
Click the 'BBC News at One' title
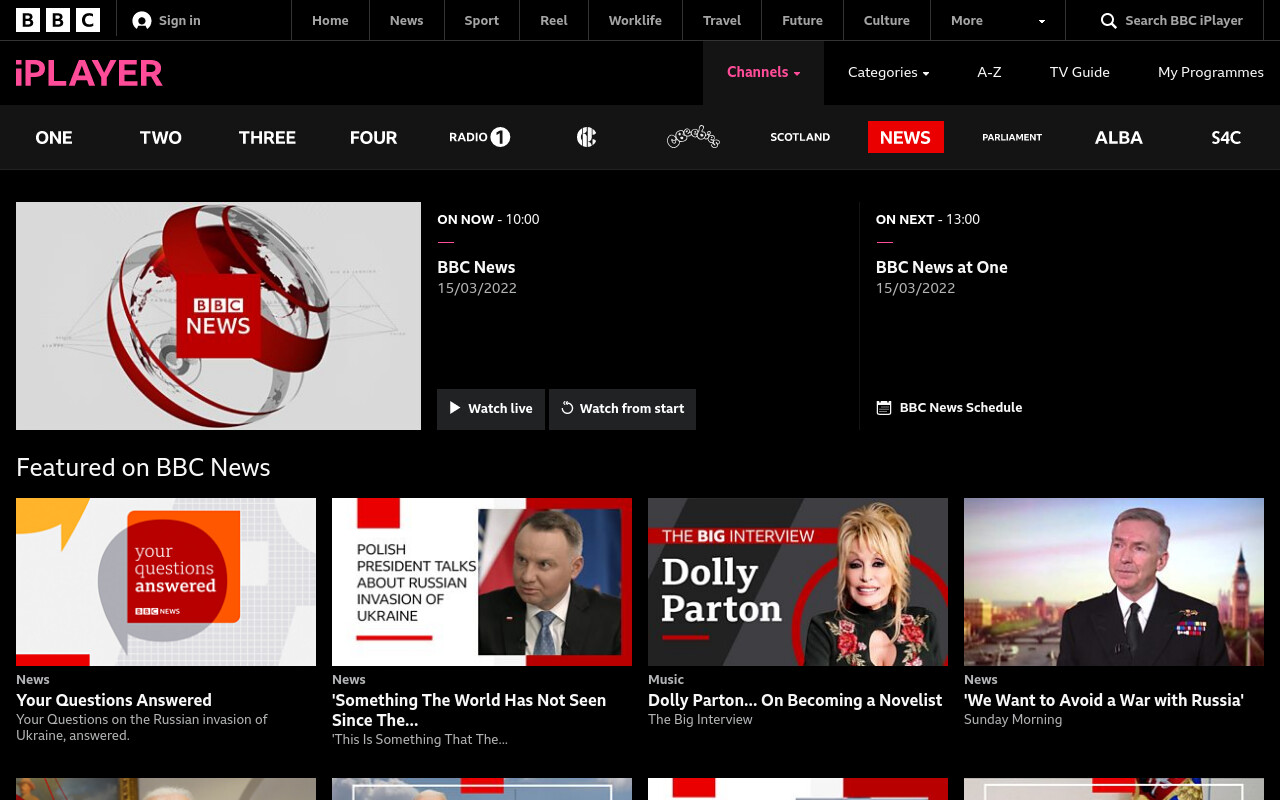tap(942, 267)
